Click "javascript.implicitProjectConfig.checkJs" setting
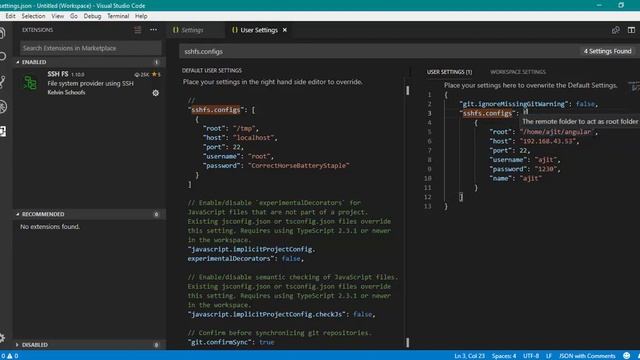Screen dimensions: 640x360 coord(268,314)
